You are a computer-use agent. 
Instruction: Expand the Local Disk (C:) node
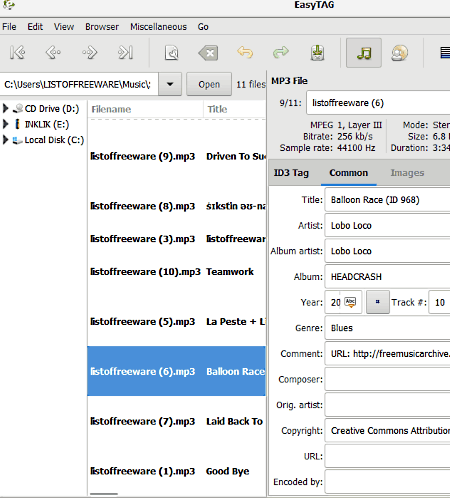tap(5, 140)
